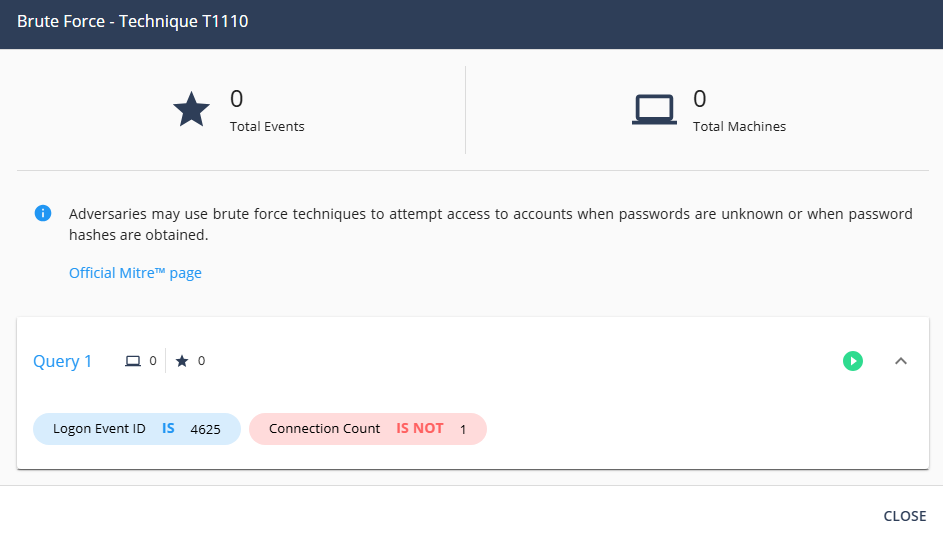
Task: Click the blue info icon beside the description
Action: coord(43,213)
